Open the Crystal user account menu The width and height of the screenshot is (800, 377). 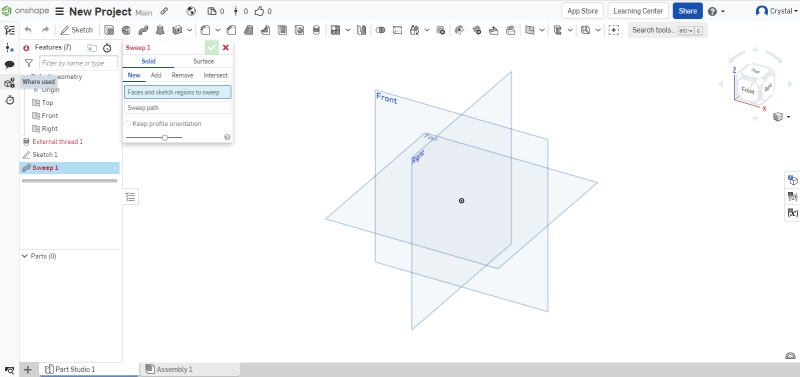[x=776, y=11]
